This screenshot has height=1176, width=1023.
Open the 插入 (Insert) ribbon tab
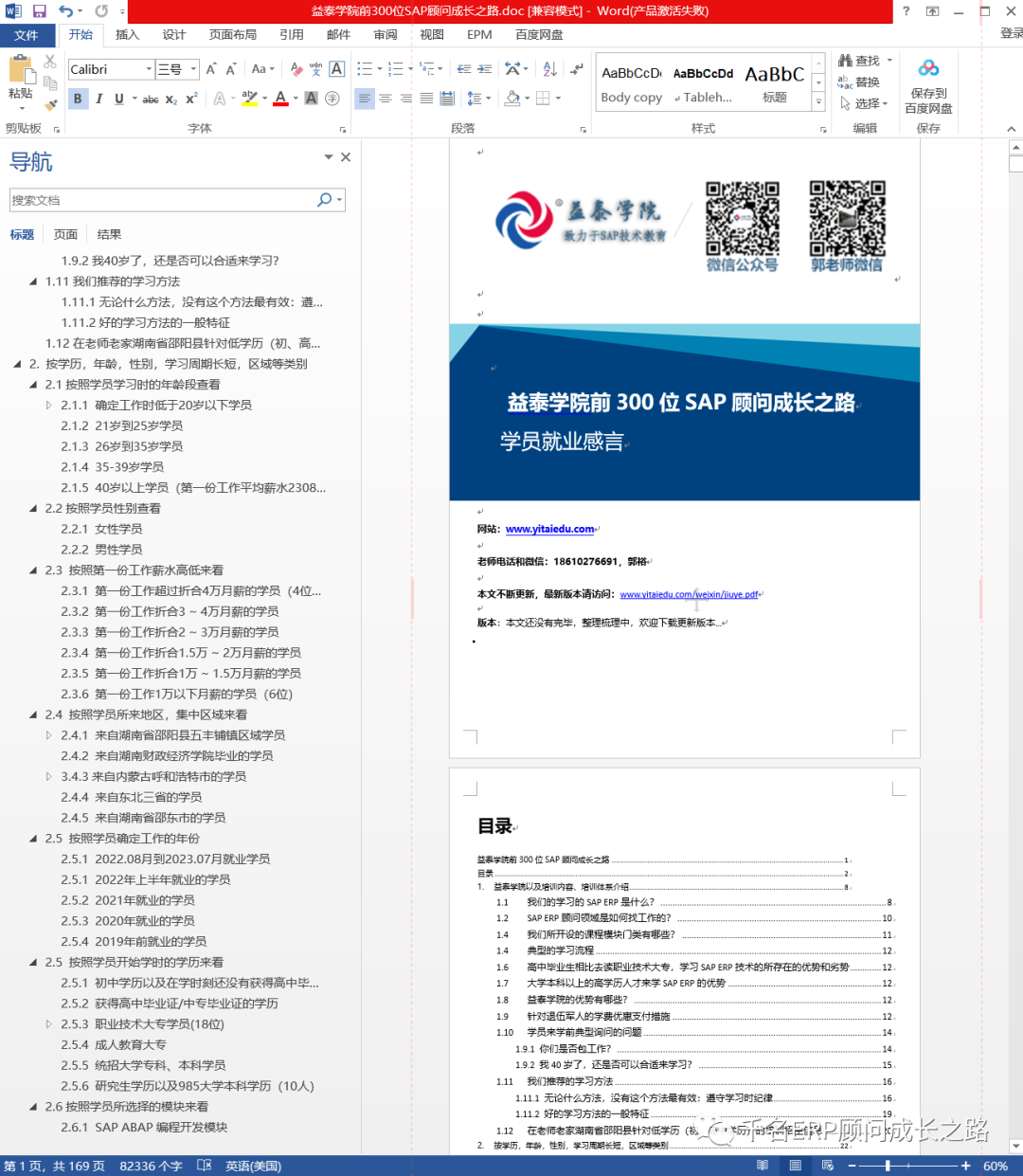pyautogui.click(x=127, y=35)
